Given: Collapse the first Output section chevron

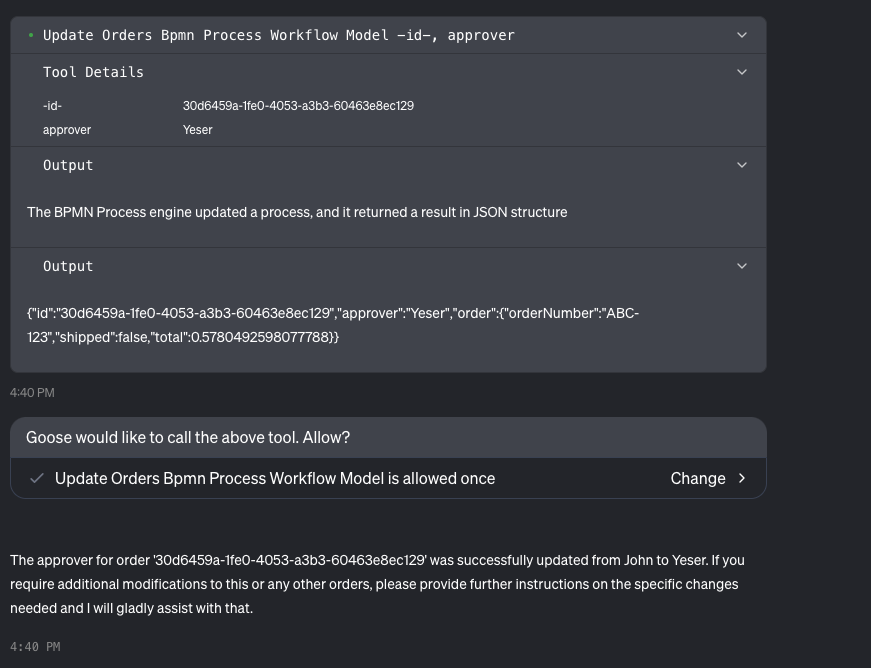Looking at the screenshot, I should (x=742, y=165).
